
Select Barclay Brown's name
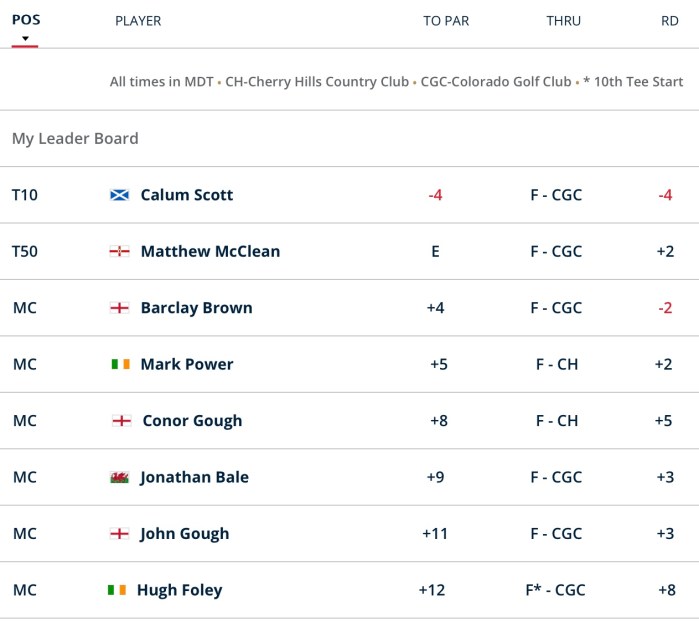tap(196, 308)
